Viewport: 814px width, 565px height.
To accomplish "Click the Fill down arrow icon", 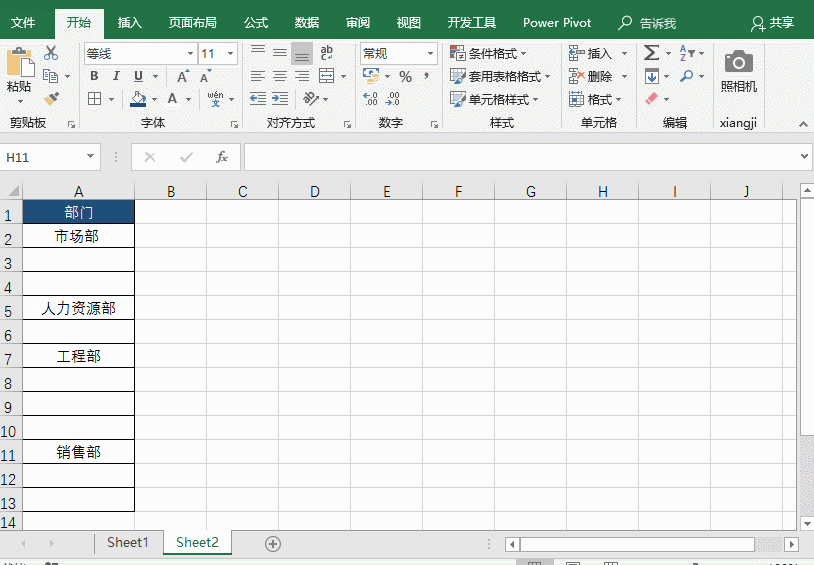I will tap(652, 76).
